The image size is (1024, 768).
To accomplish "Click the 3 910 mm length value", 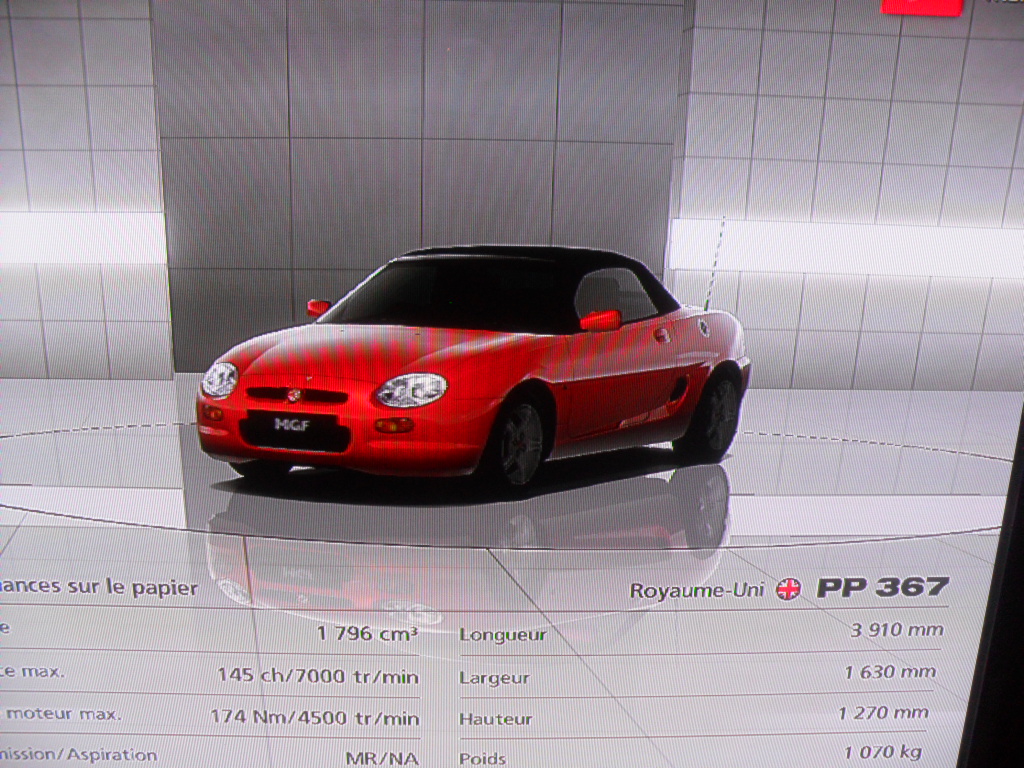I will [x=897, y=630].
